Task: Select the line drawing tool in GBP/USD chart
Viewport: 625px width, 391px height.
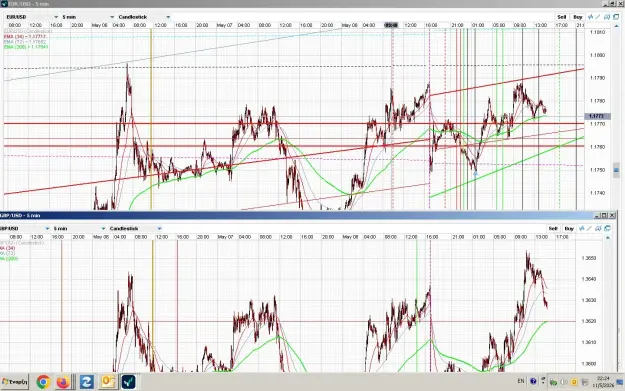Action: pos(589,228)
